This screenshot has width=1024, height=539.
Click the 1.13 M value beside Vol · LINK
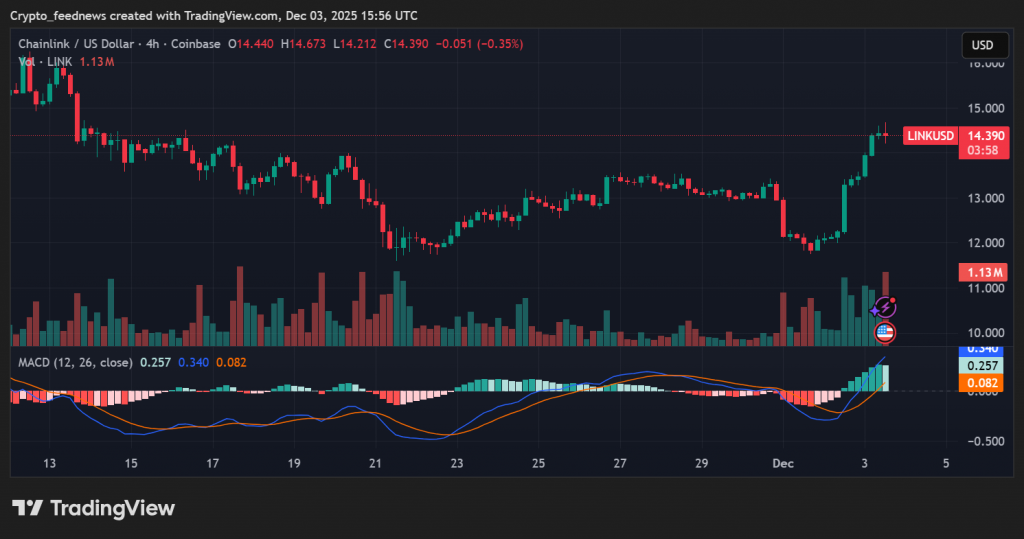[x=97, y=61]
